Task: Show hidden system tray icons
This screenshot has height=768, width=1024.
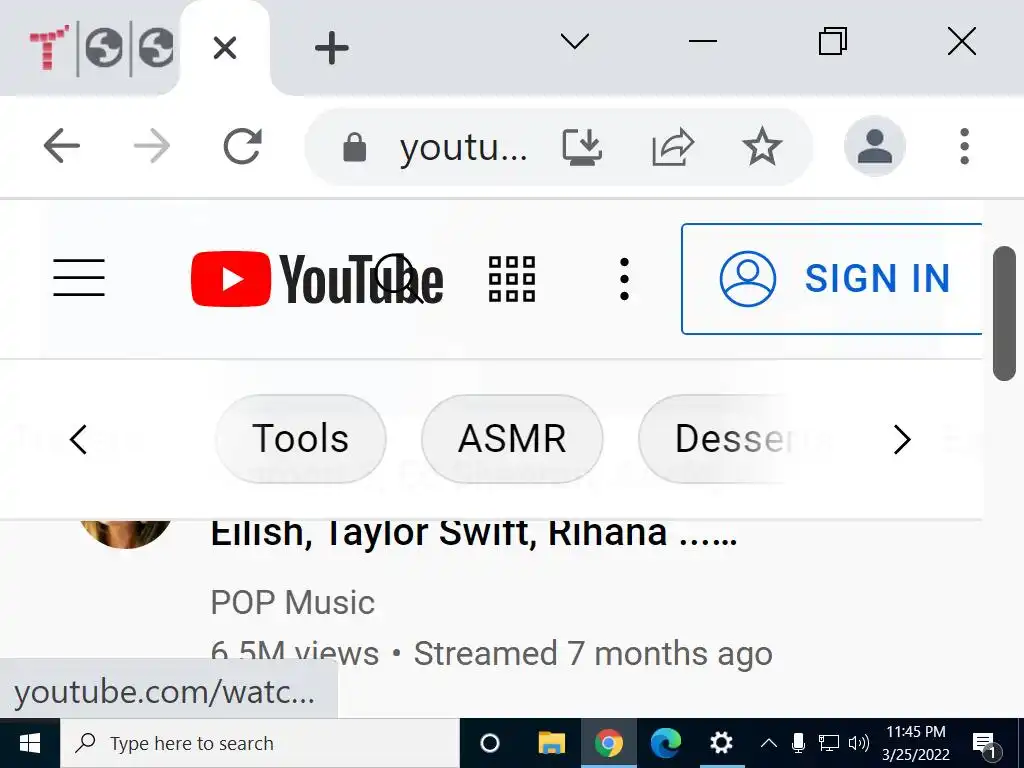Action: 769,743
